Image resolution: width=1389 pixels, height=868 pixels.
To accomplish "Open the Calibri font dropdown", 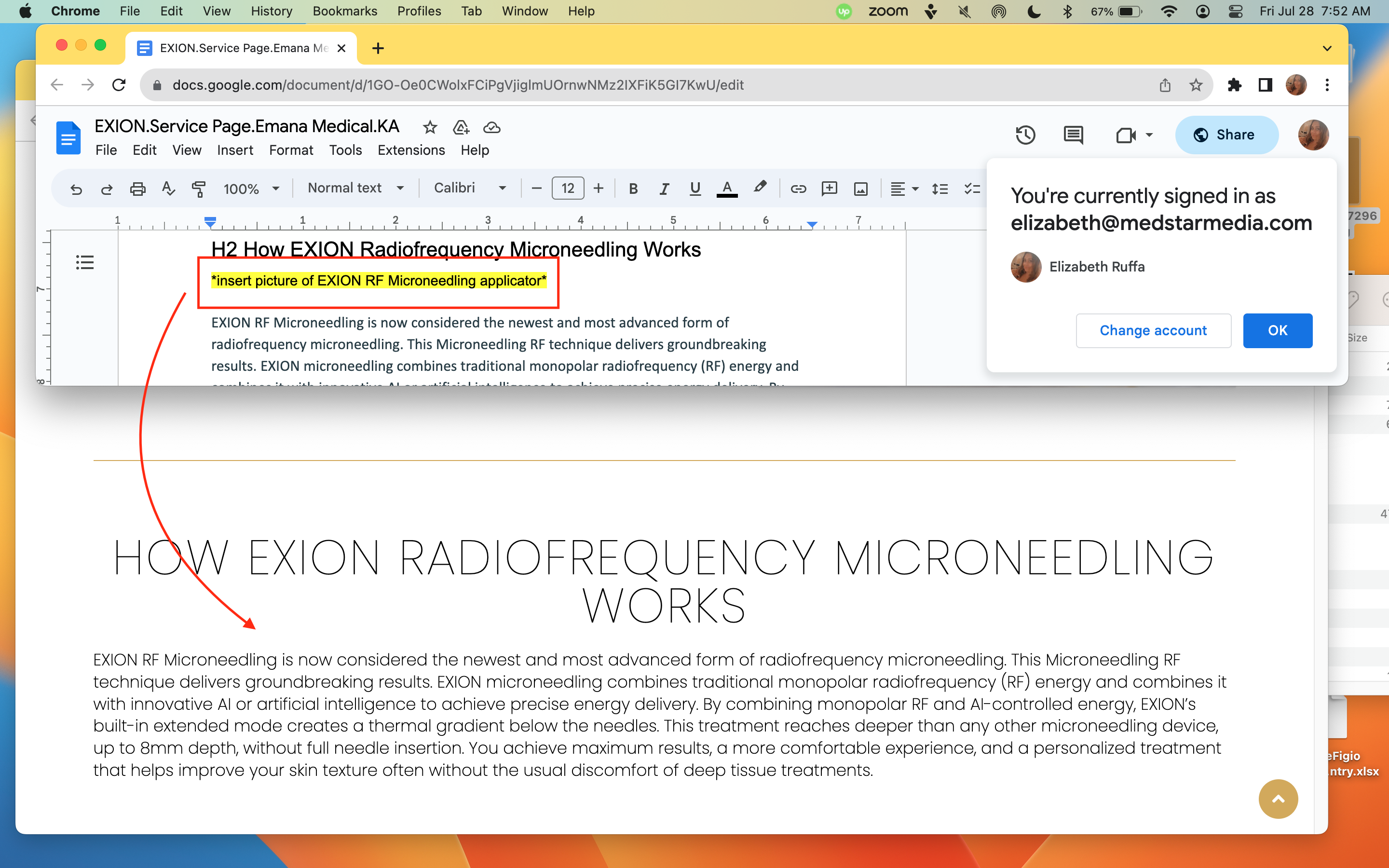I will 470,188.
